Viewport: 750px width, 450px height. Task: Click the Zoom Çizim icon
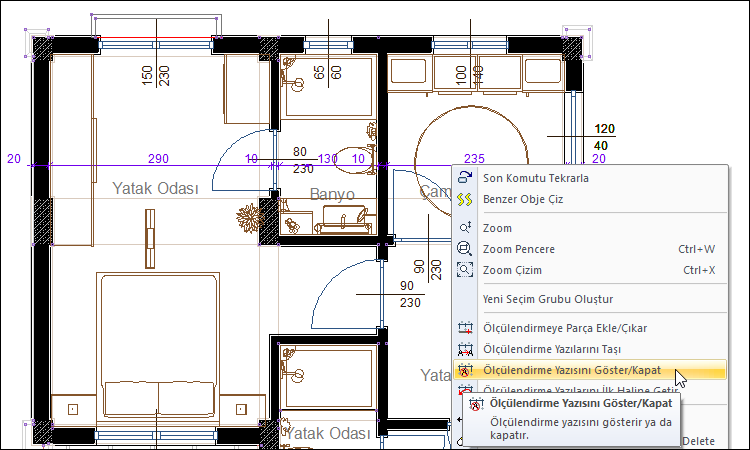465,270
